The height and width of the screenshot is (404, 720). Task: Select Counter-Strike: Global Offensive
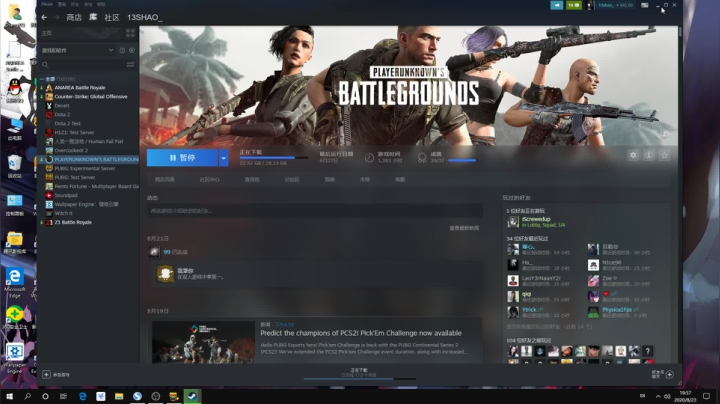(x=90, y=96)
